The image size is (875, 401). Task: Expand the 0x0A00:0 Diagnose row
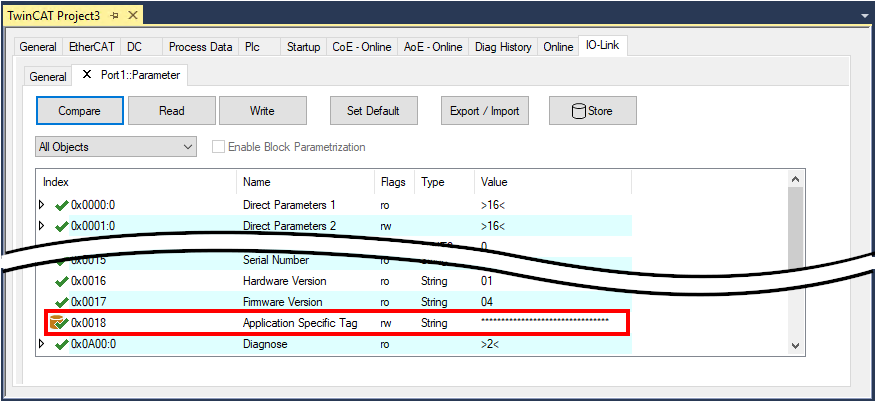pos(42,344)
